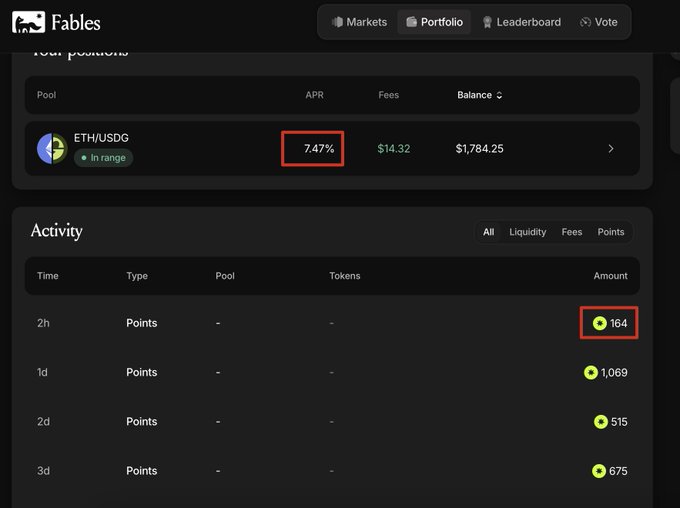Click the Markets icon in navigation
This screenshot has width=680, height=508.
[337, 22]
